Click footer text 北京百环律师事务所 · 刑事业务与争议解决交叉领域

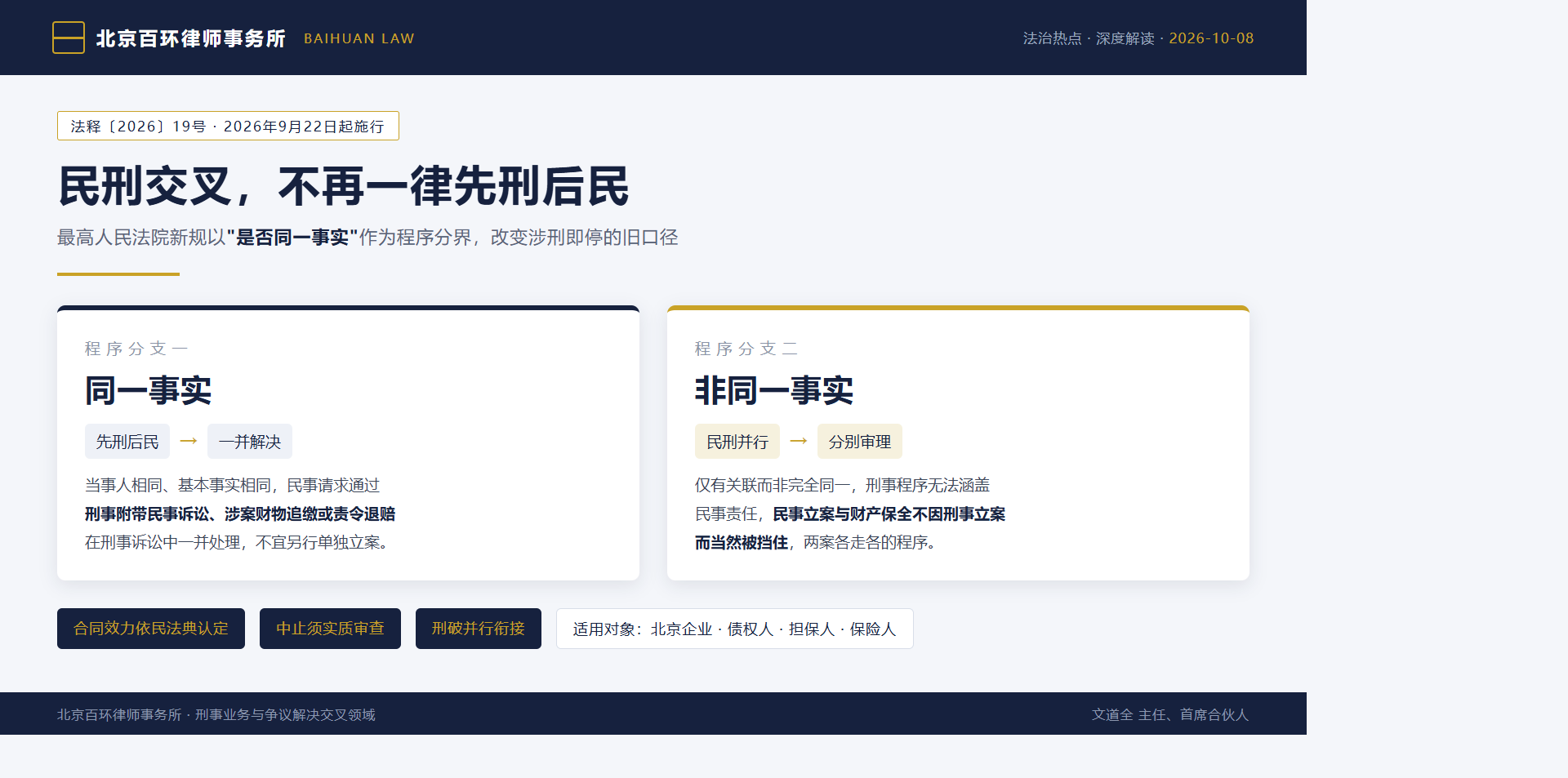(x=216, y=715)
